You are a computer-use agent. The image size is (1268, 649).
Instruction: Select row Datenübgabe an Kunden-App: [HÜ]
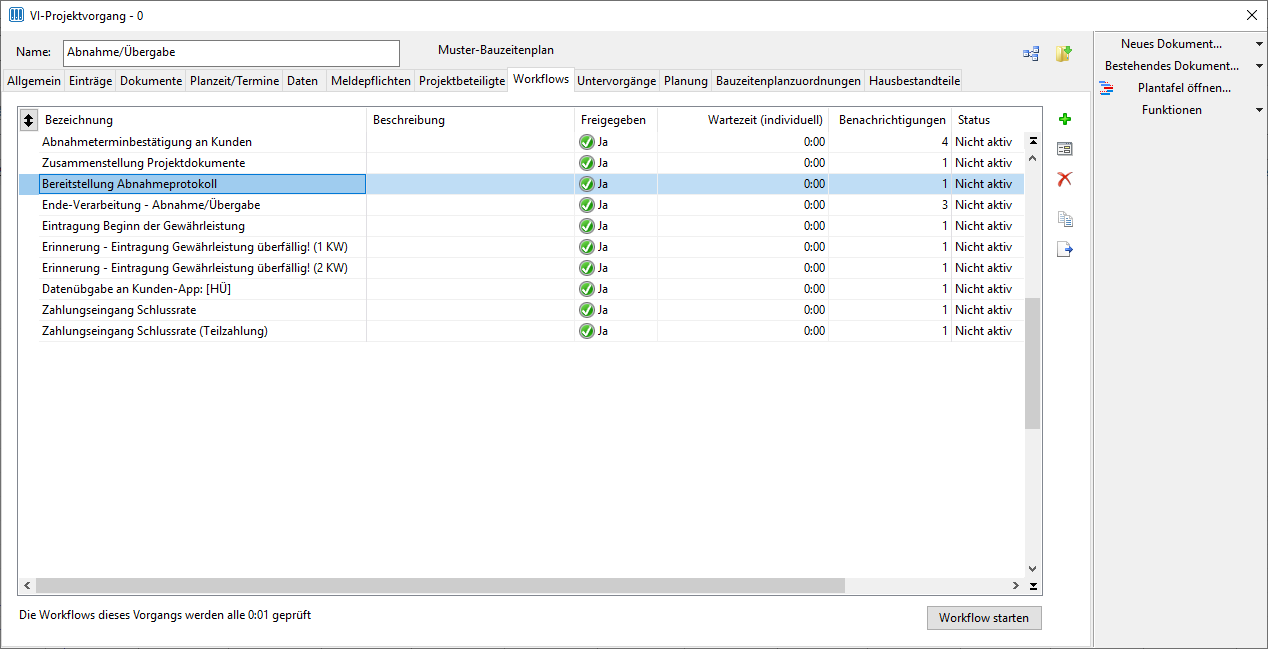(x=521, y=289)
